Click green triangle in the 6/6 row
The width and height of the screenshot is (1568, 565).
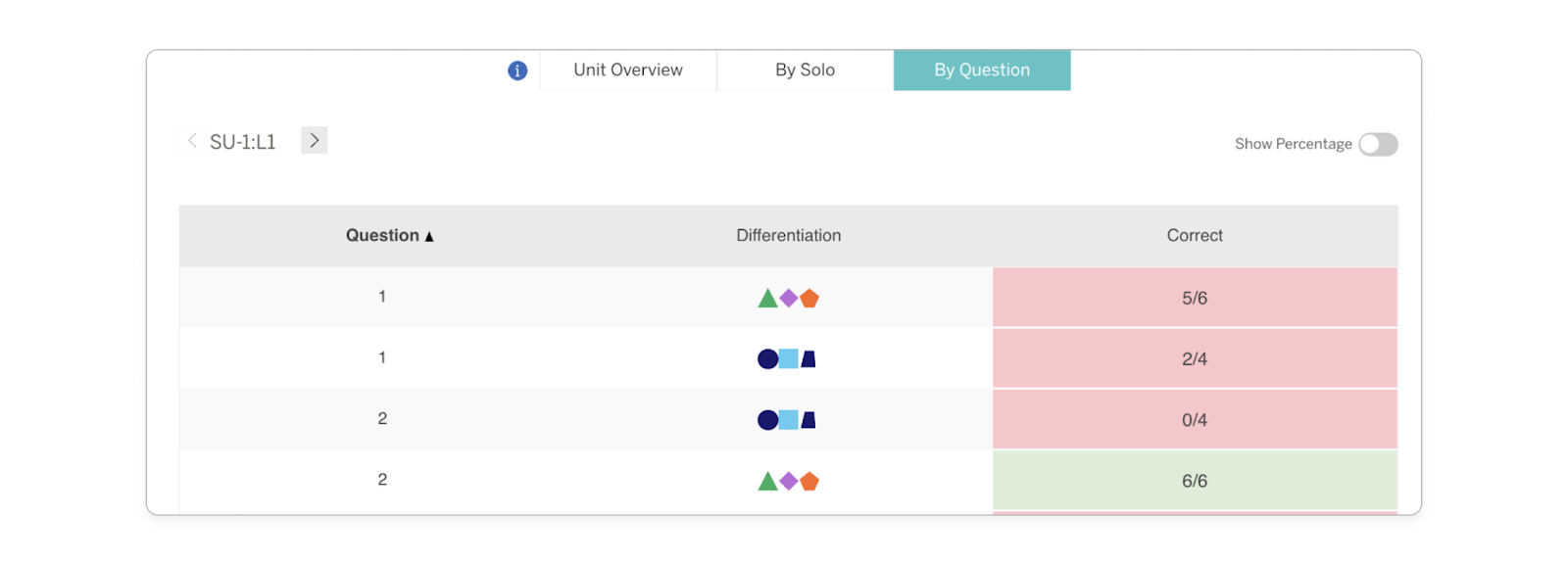point(767,482)
